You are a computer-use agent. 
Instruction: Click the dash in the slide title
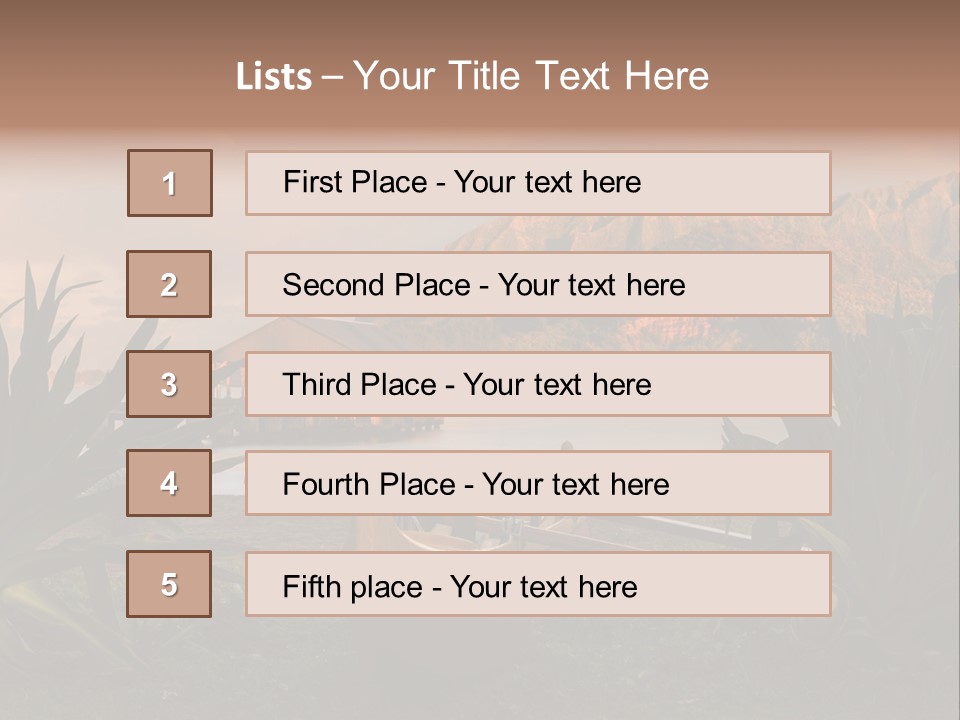click(332, 77)
